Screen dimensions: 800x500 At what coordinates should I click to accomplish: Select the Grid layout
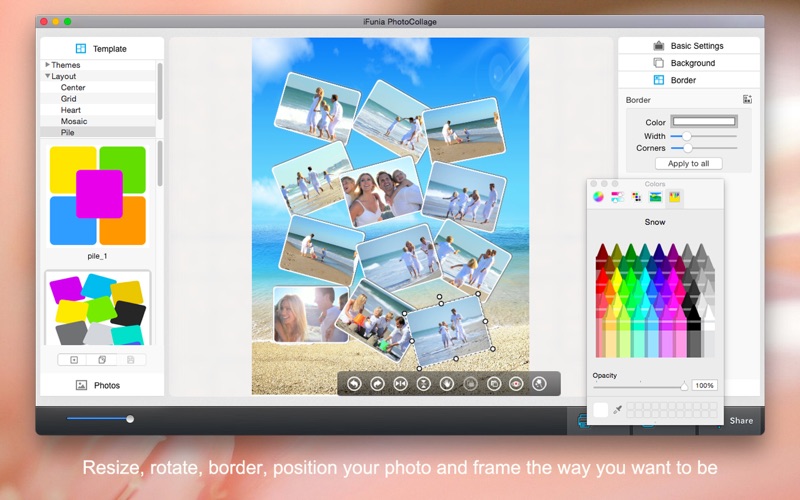(68, 98)
